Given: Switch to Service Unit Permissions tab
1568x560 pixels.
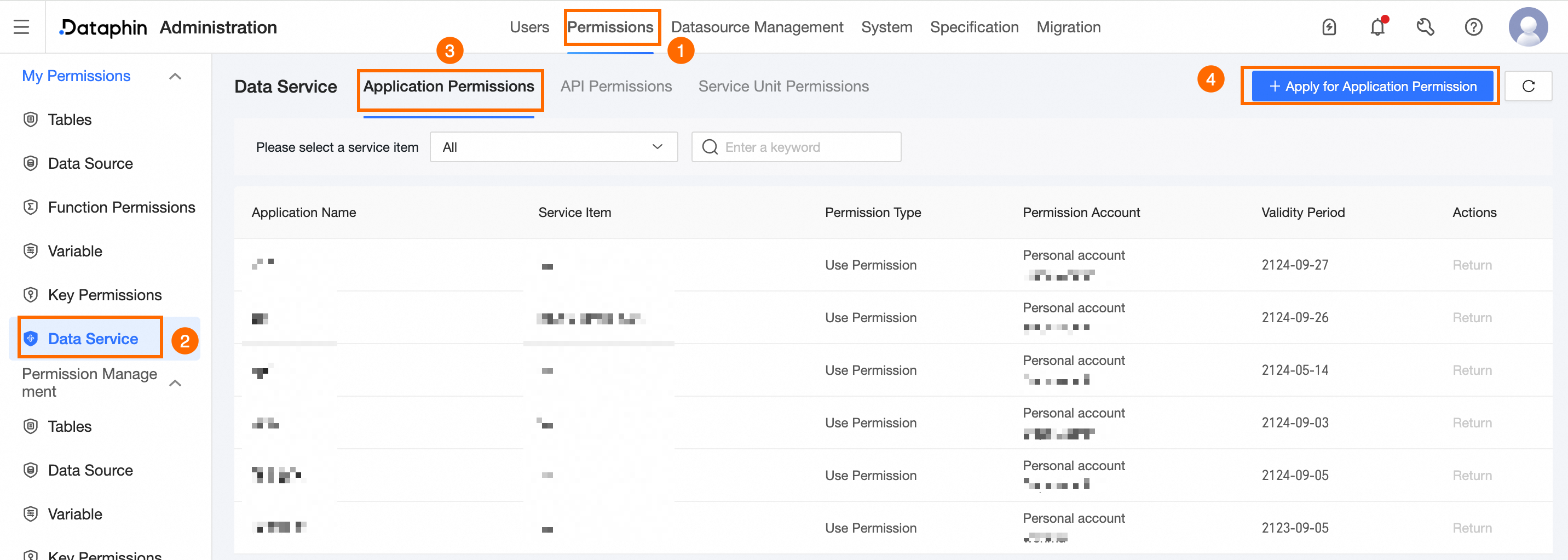Looking at the screenshot, I should pos(783,86).
